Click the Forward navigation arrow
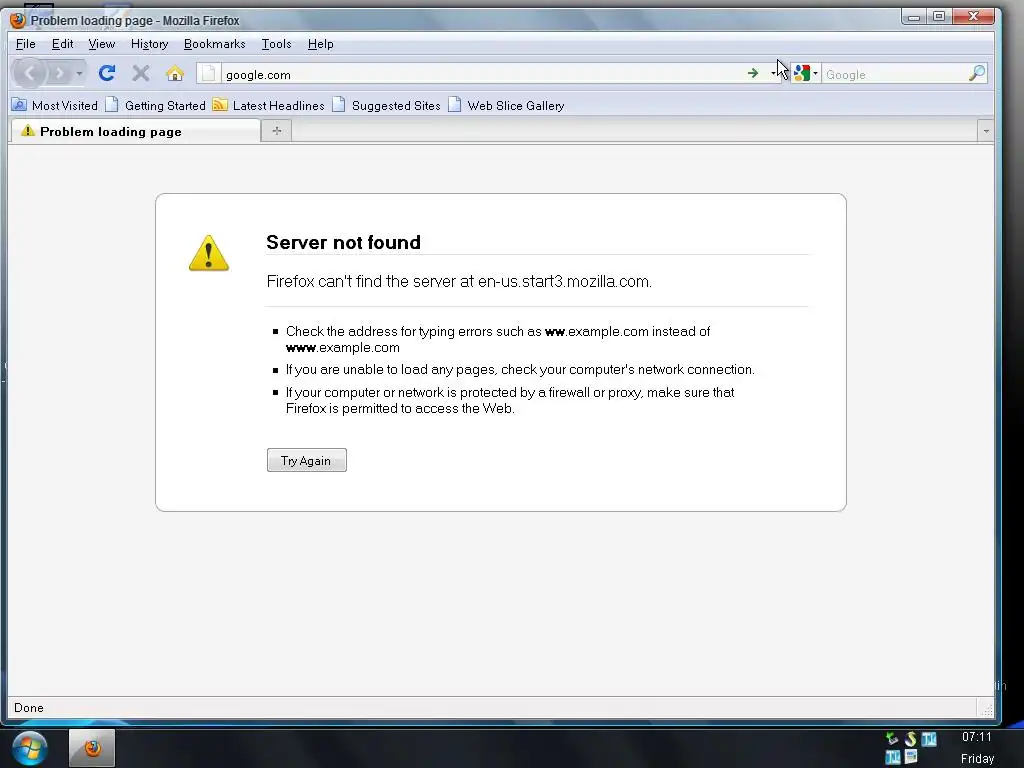1024x768 pixels. click(x=59, y=73)
